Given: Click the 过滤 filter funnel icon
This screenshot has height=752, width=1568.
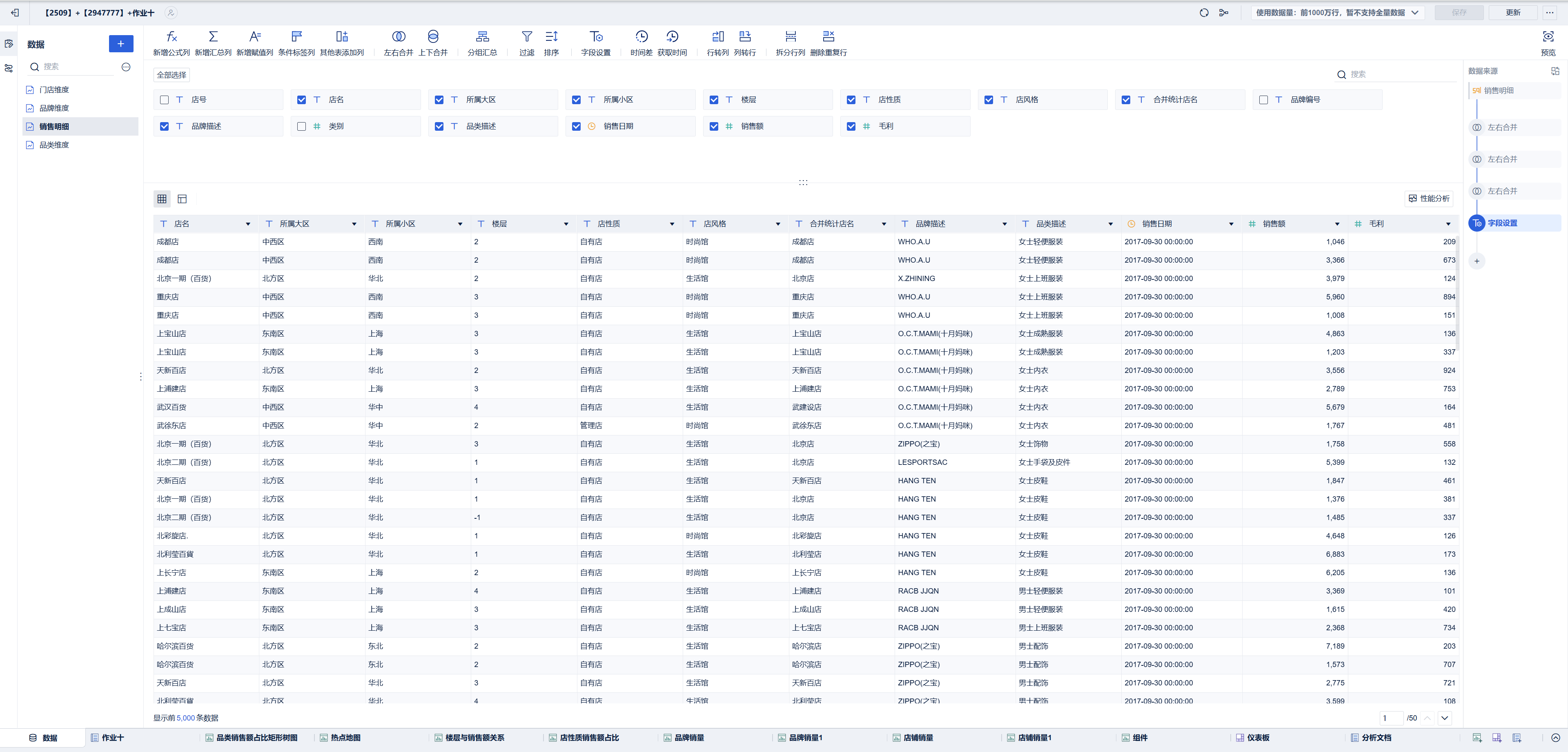Looking at the screenshot, I should (x=526, y=37).
